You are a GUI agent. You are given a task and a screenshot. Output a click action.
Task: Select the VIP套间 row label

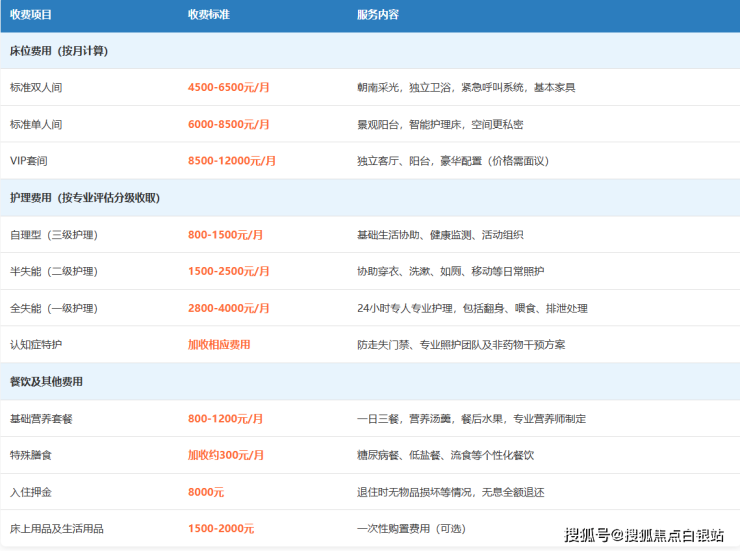(29, 161)
